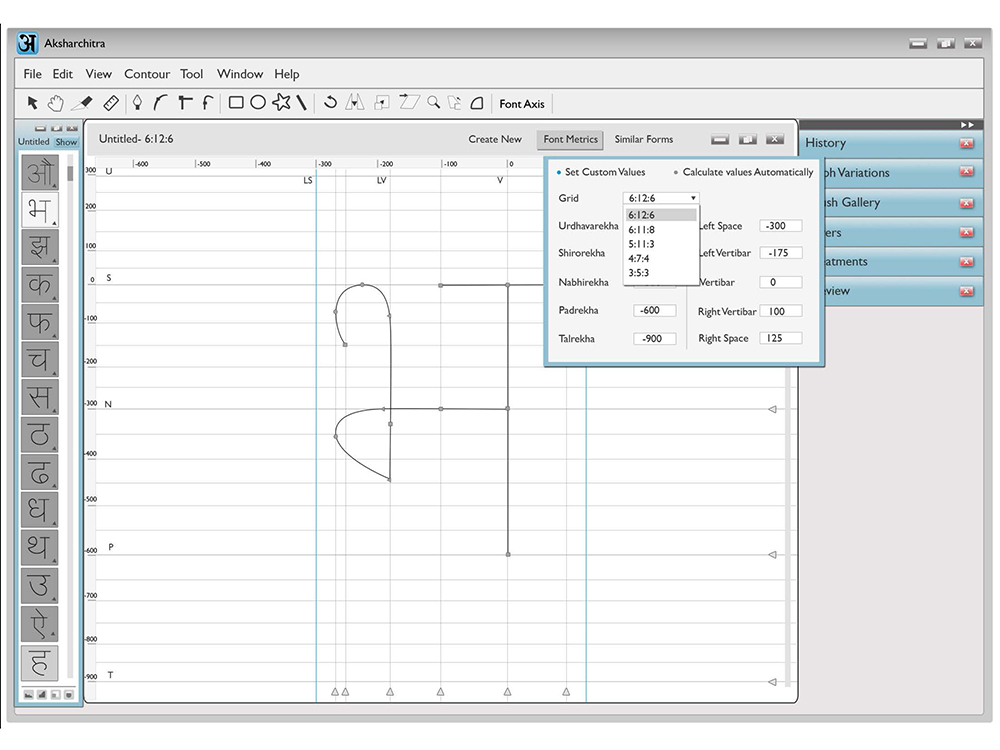
Task: Open the Contour menu
Action: pyautogui.click(x=147, y=74)
